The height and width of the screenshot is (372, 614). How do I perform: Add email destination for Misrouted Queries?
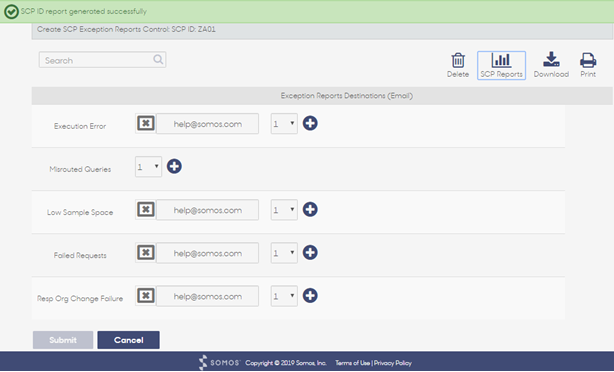[174, 166]
